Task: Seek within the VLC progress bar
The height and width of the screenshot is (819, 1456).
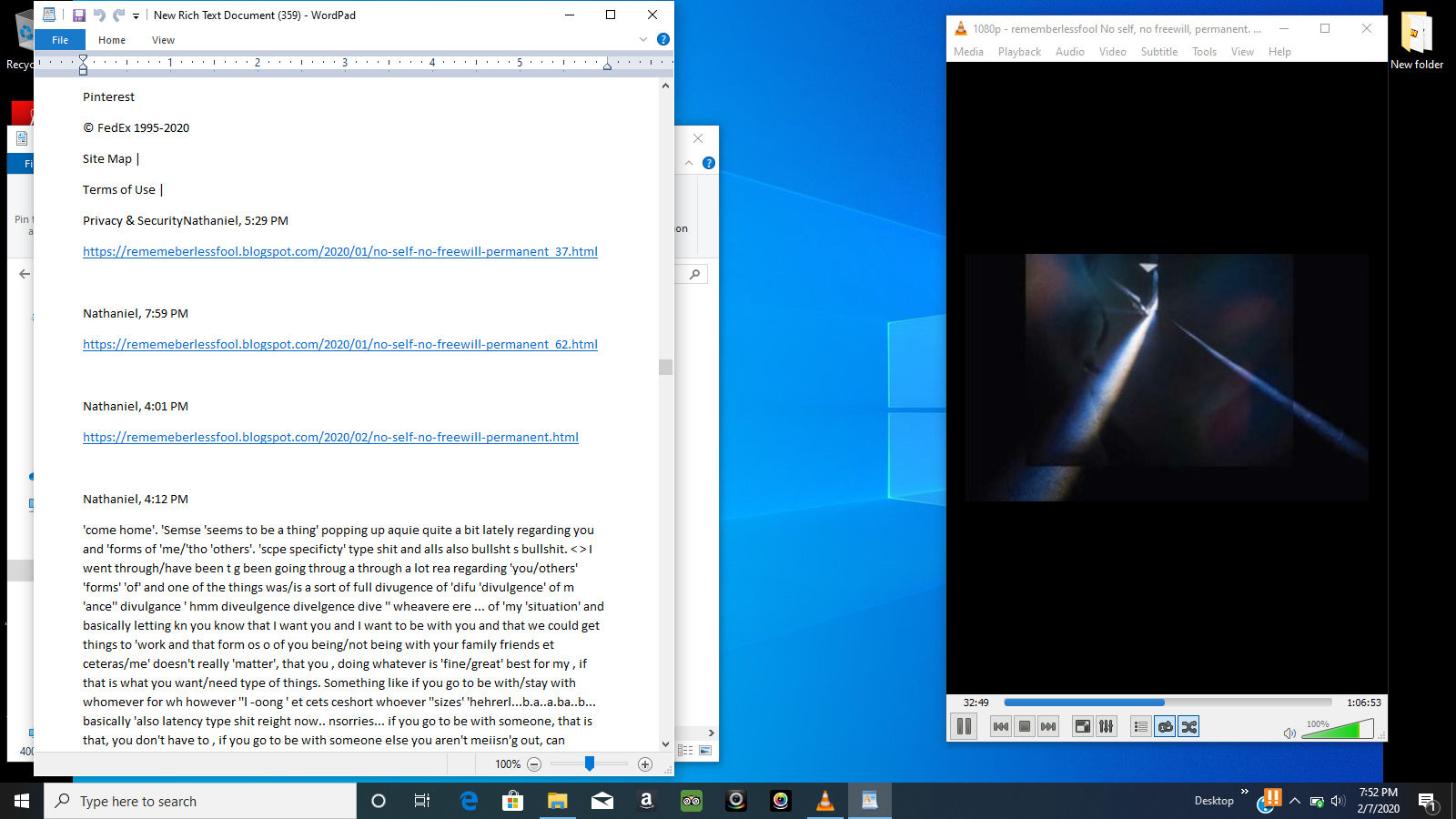Action: tap(1168, 703)
